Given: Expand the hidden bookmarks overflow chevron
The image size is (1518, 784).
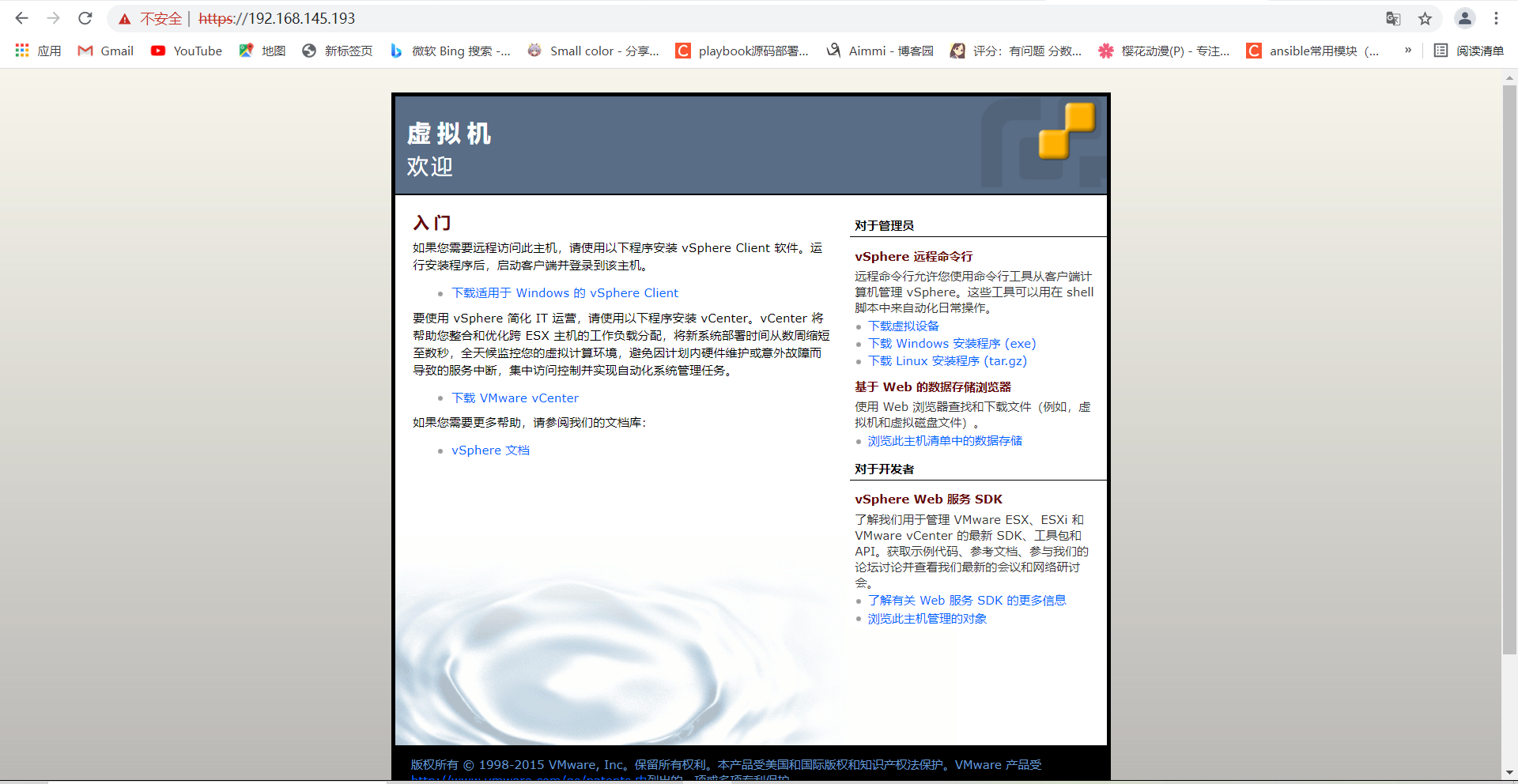Looking at the screenshot, I should point(1408,50).
